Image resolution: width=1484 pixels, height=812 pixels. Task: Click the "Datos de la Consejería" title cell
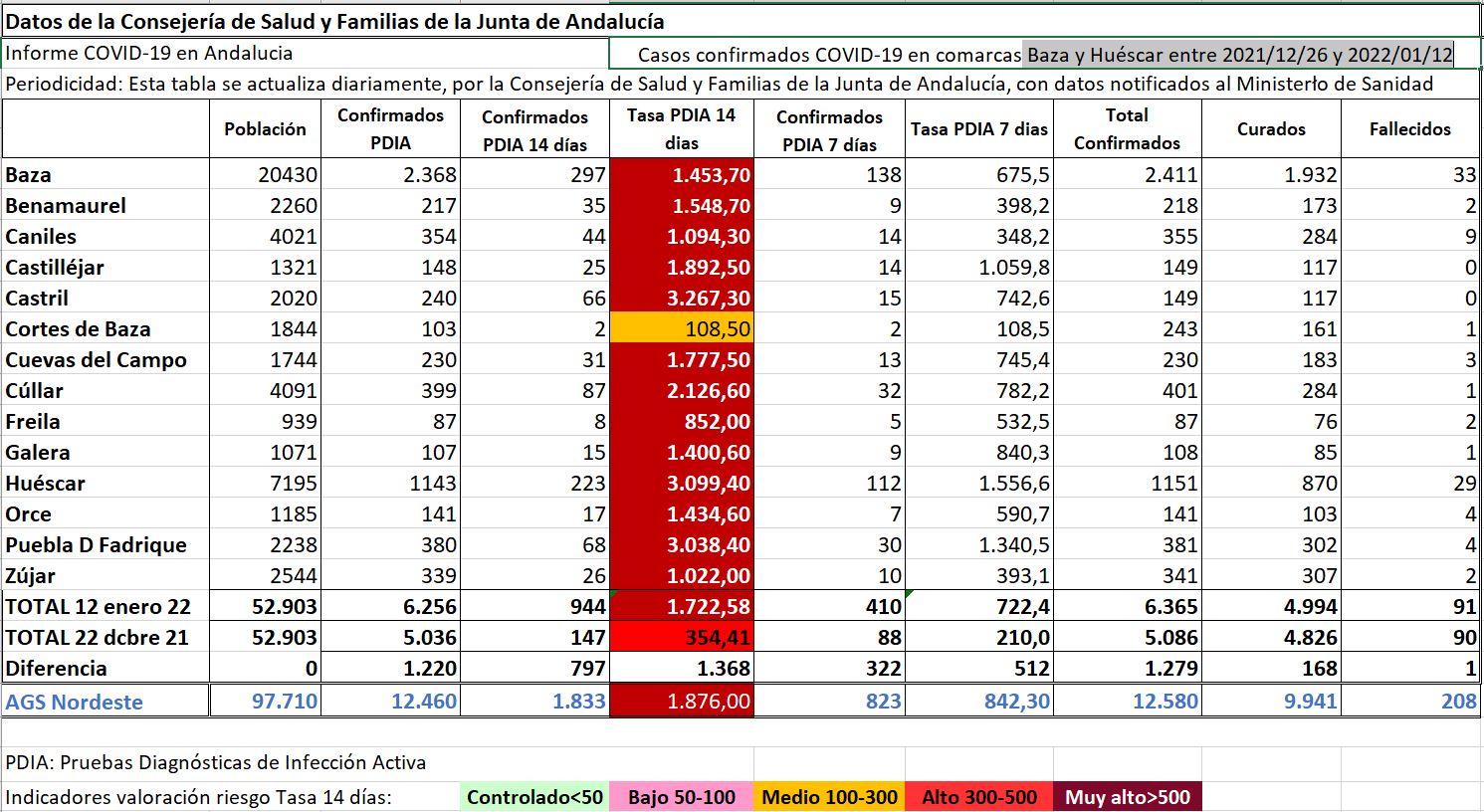click(x=334, y=21)
